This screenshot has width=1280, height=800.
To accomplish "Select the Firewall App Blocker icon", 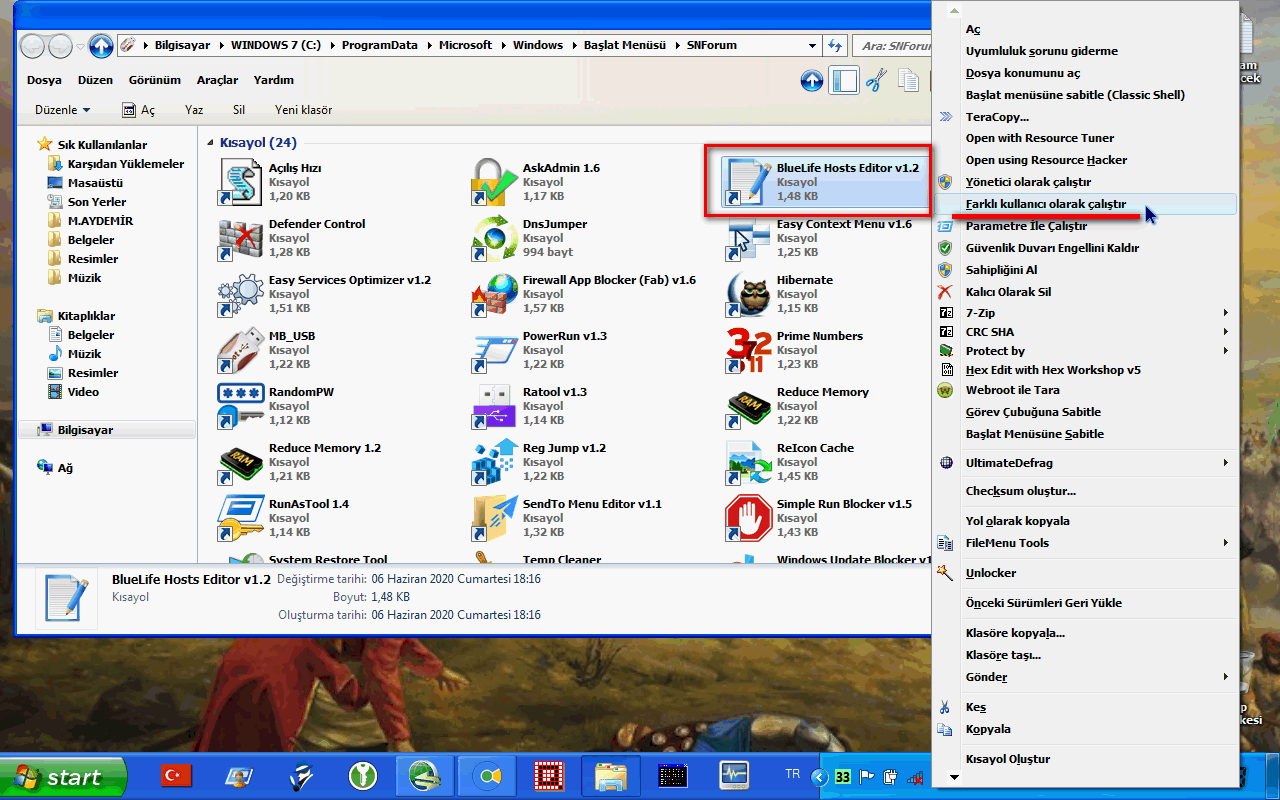I will (495, 294).
